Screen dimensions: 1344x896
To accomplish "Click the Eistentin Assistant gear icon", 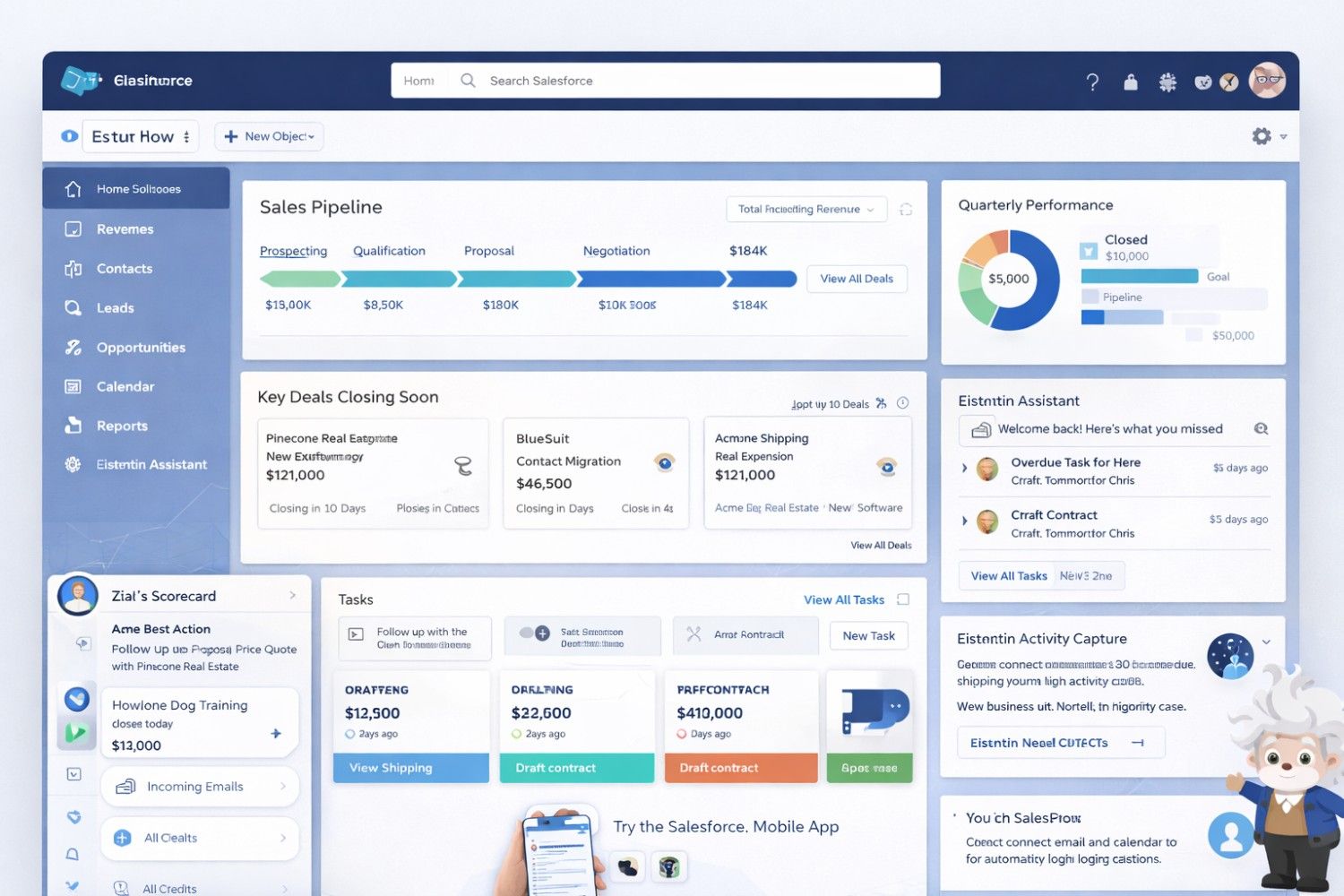I will pos(73,464).
